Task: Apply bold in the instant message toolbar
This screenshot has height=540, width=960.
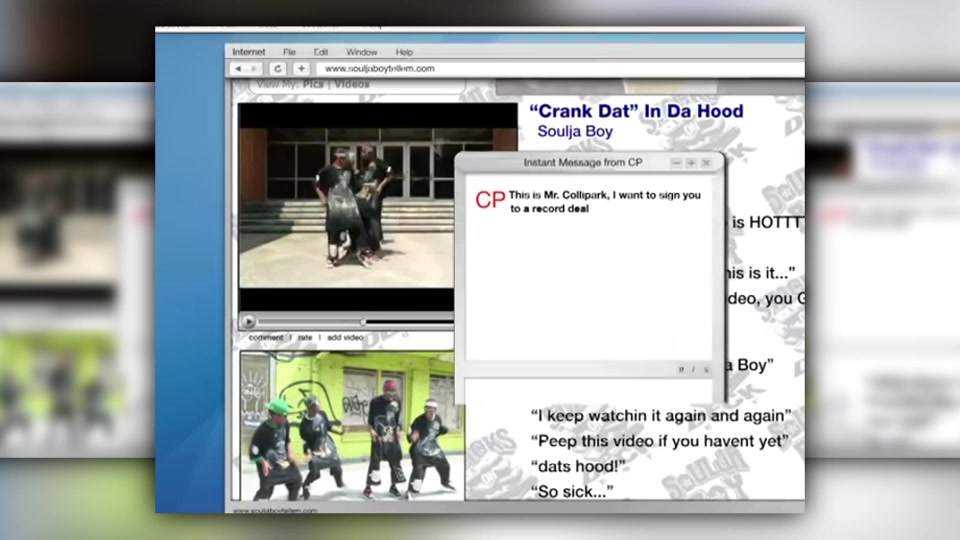Action: point(681,369)
